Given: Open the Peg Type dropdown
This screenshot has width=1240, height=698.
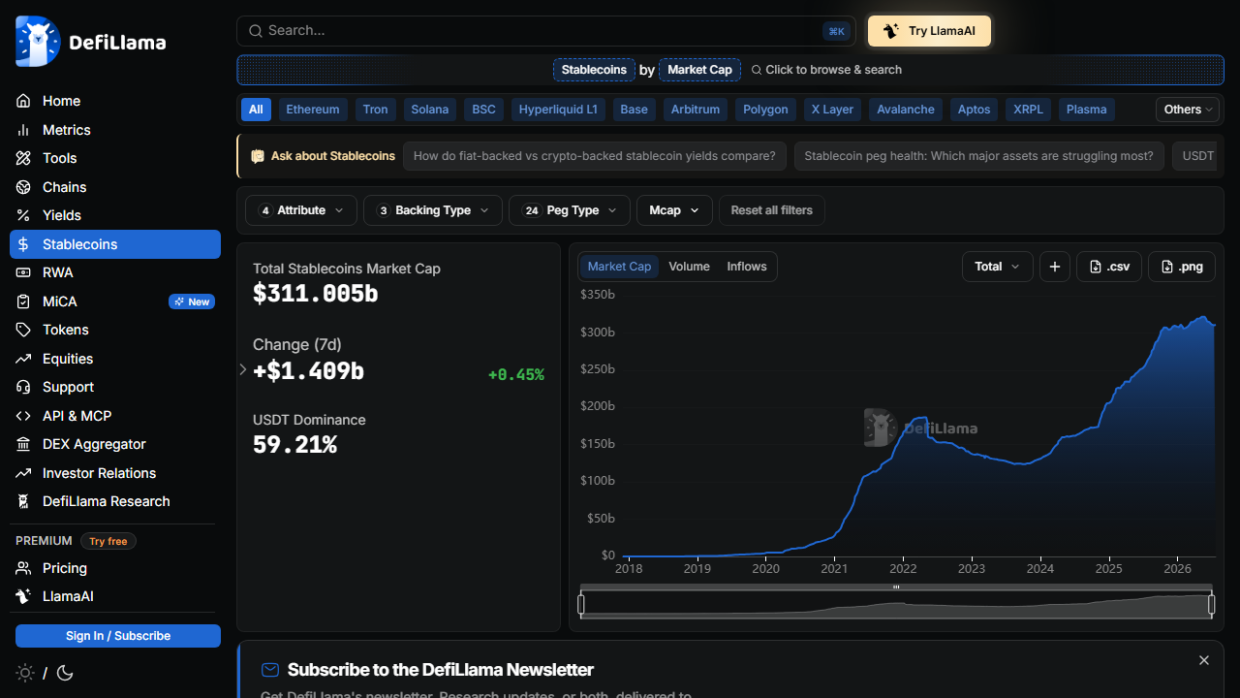Looking at the screenshot, I should [570, 210].
